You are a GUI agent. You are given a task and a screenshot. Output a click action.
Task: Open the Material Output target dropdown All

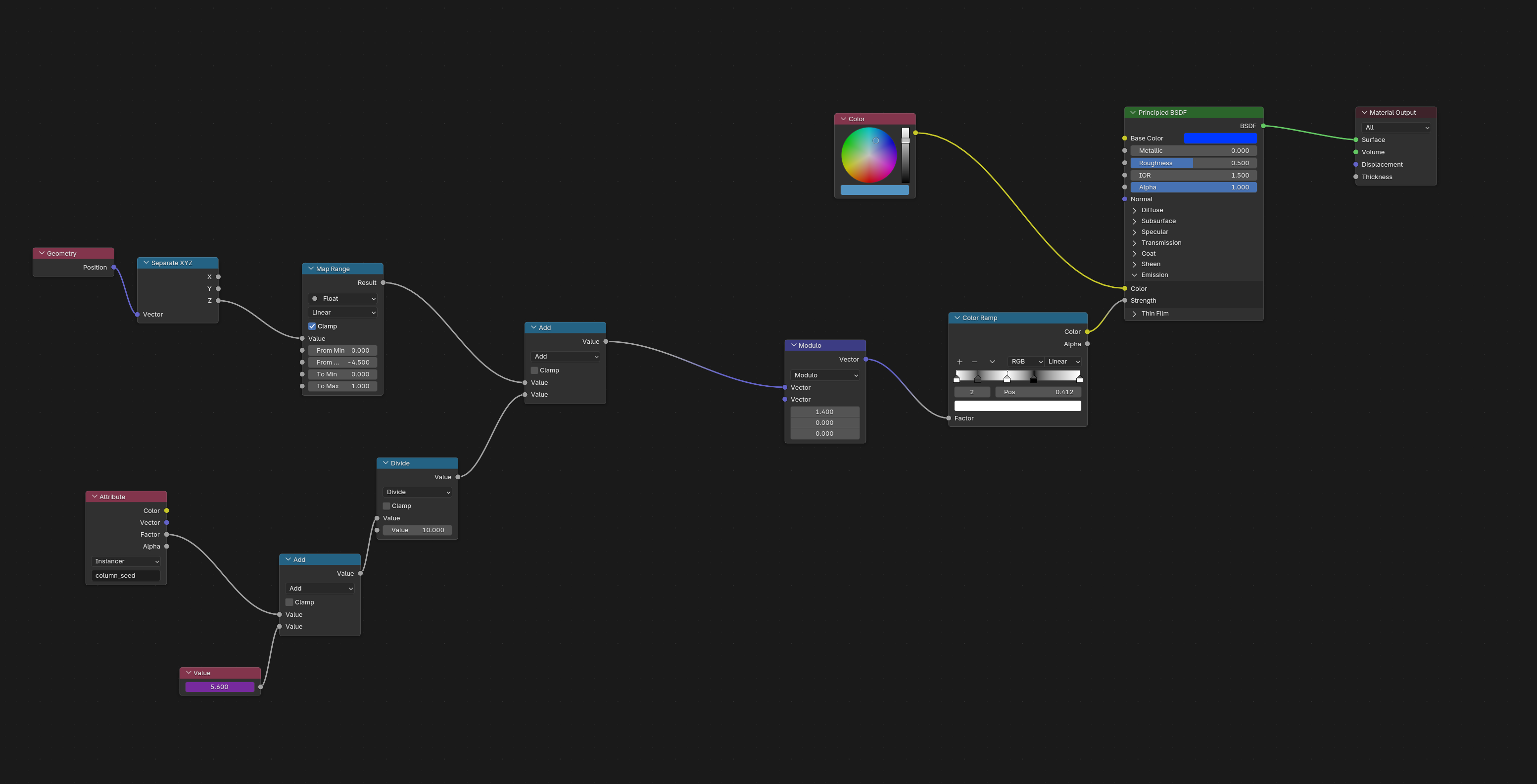point(1395,128)
